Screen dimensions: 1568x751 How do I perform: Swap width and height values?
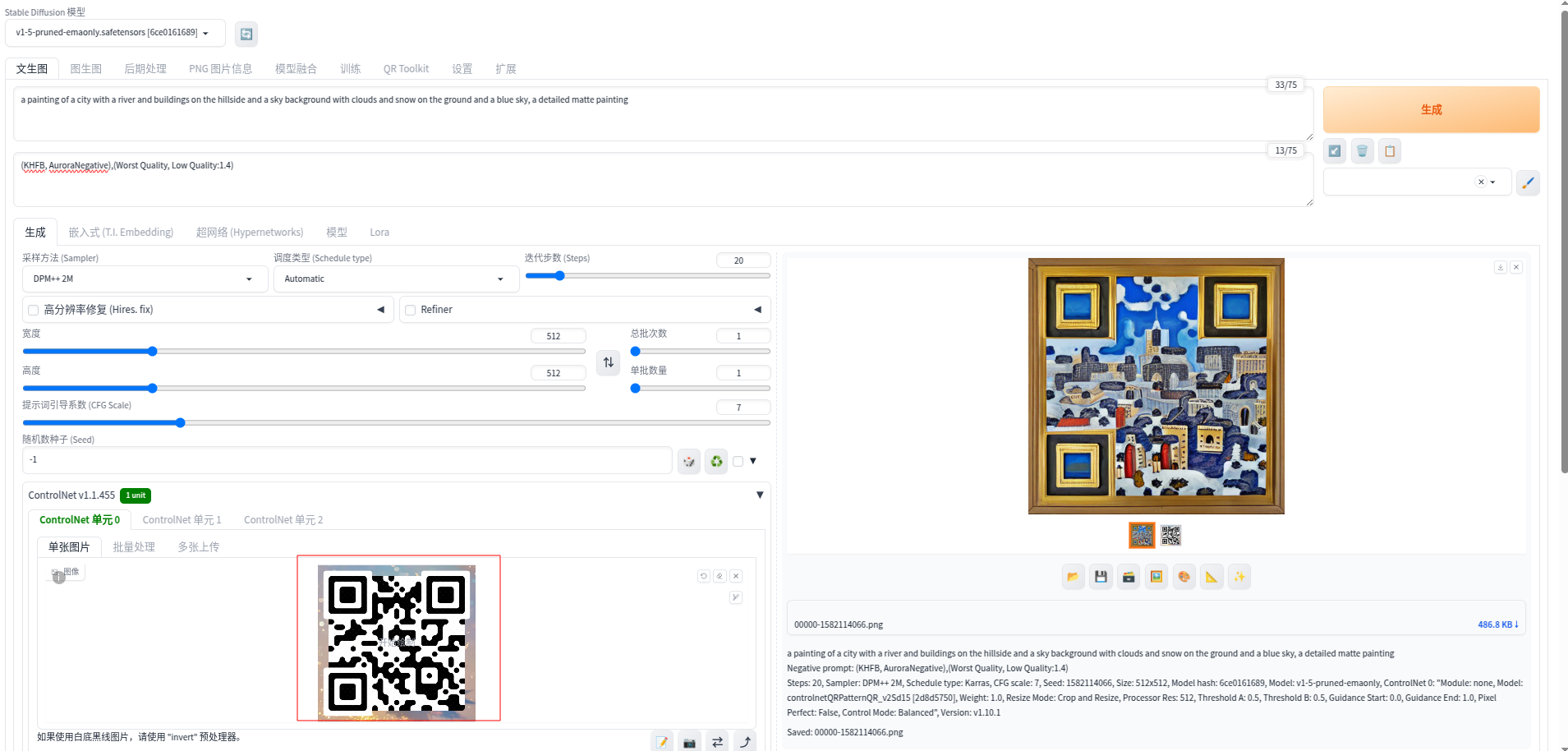[x=609, y=362]
